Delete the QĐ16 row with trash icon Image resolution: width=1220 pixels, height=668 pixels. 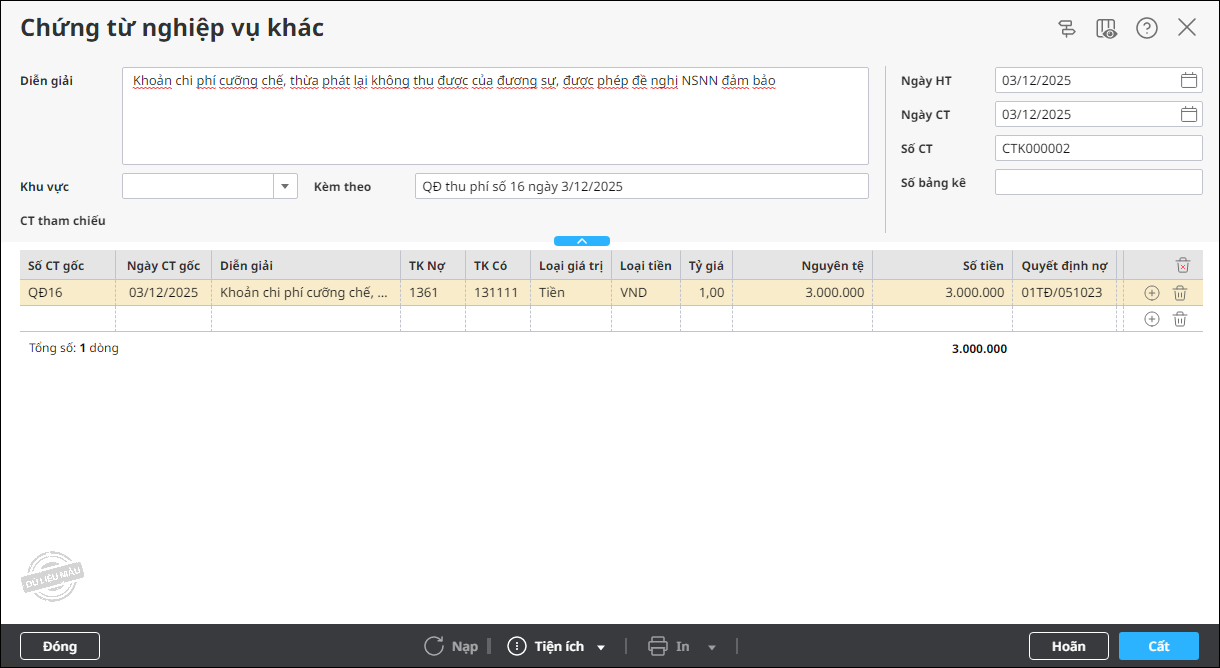tap(1180, 293)
